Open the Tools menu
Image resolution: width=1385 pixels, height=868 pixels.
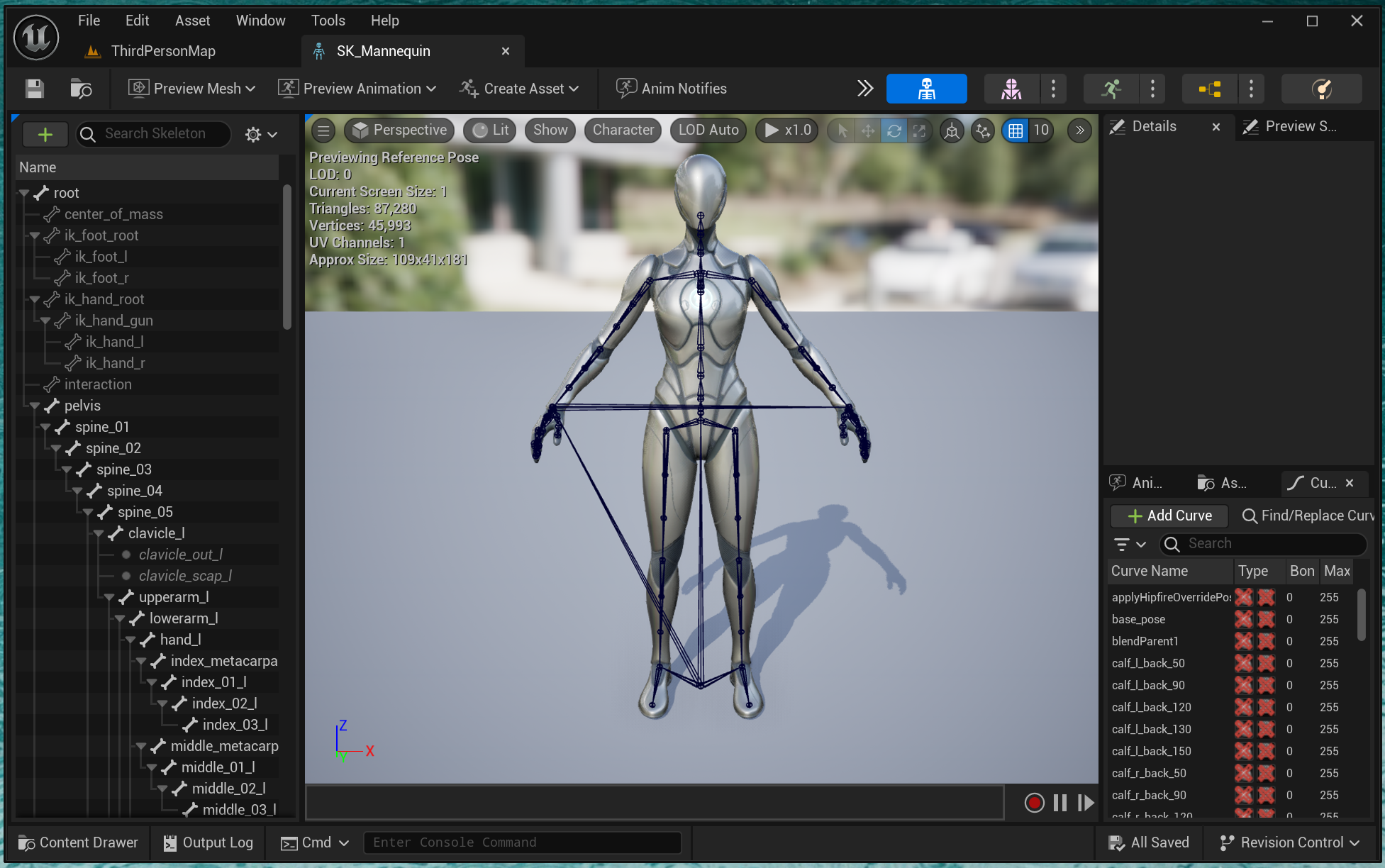[x=328, y=21]
